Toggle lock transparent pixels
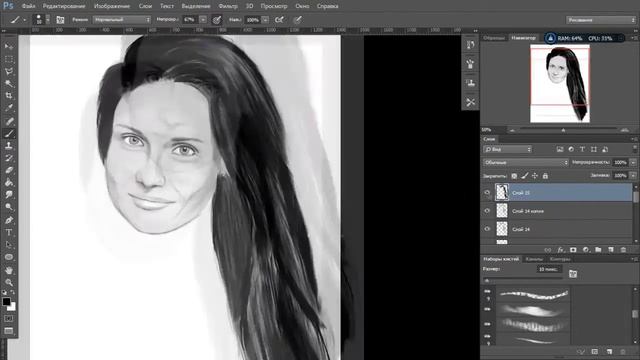Image resolution: width=640 pixels, height=360 pixels. pyautogui.click(x=514, y=176)
